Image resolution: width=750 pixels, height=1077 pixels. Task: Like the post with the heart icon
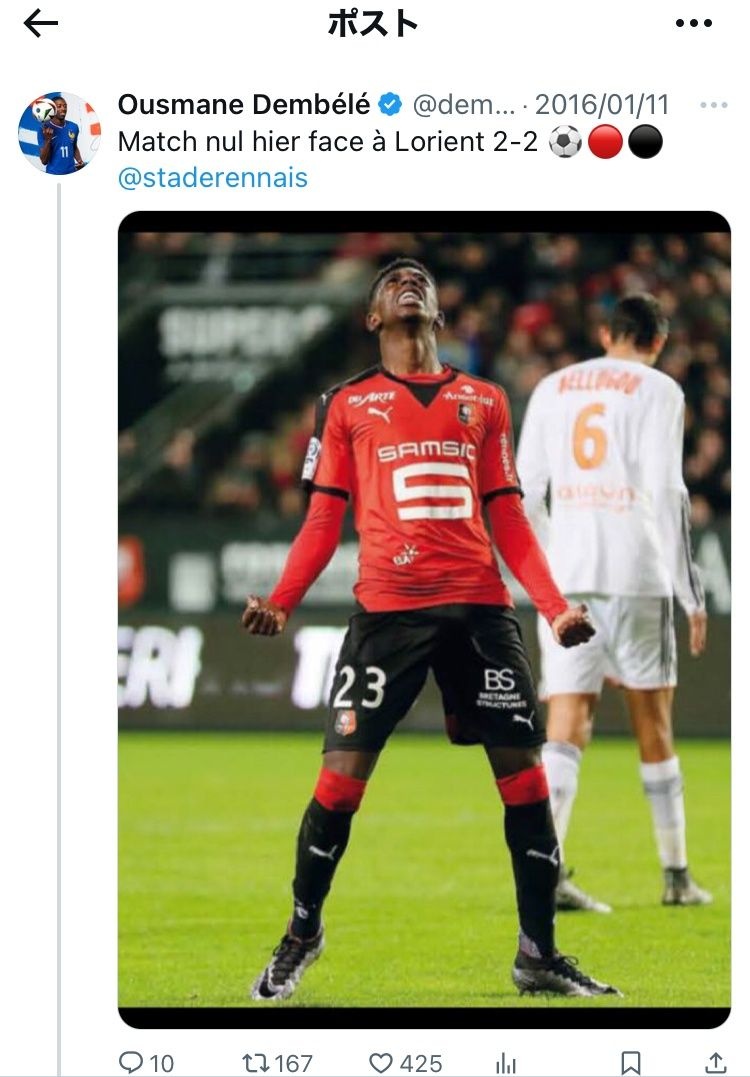381,1063
